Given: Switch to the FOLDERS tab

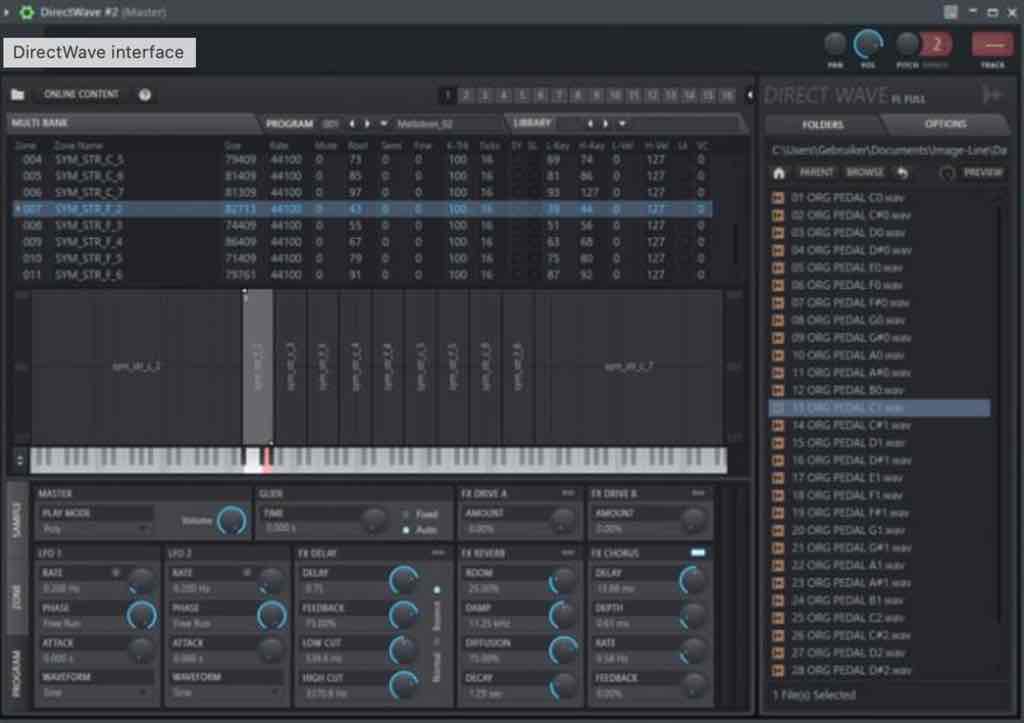Looking at the screenshot, I should pyautogui.click(x=822, y=124).
